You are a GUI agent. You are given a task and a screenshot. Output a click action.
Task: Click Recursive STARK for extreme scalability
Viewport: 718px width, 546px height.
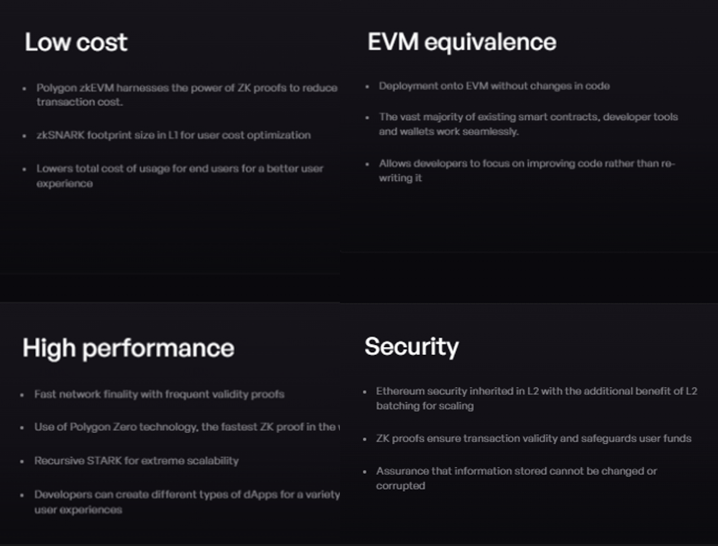point(136,461)
